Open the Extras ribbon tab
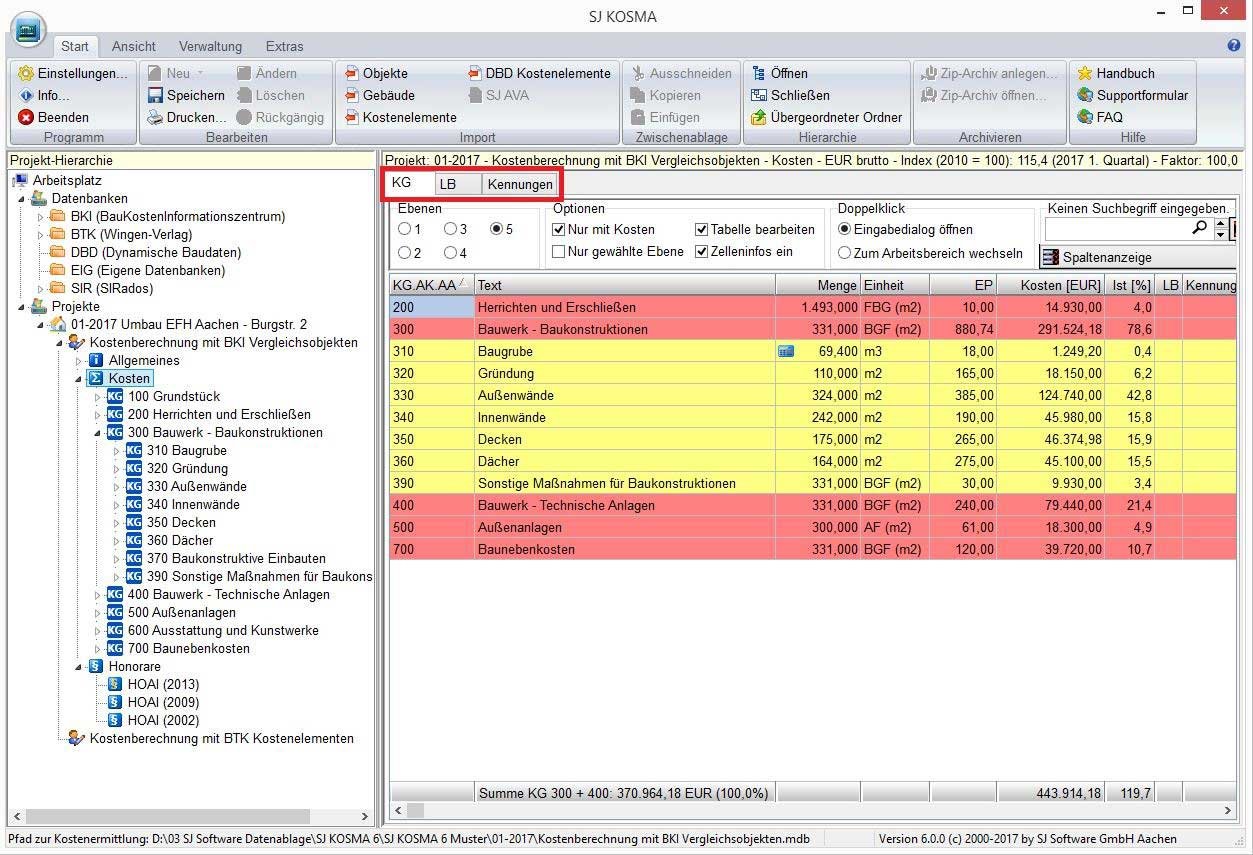 click(x=284, y=46)
